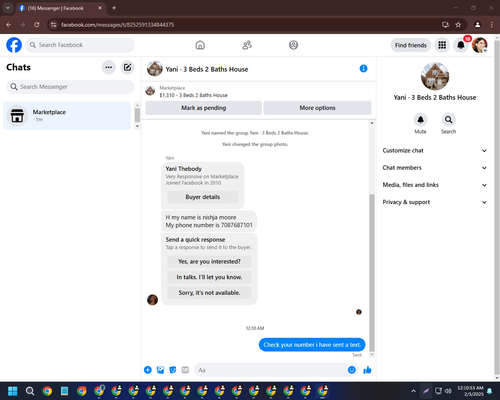Viewport: 500px width, 400px height.
Task: Click the buyer's avatar beside quick responses
Action: [152, 300]
